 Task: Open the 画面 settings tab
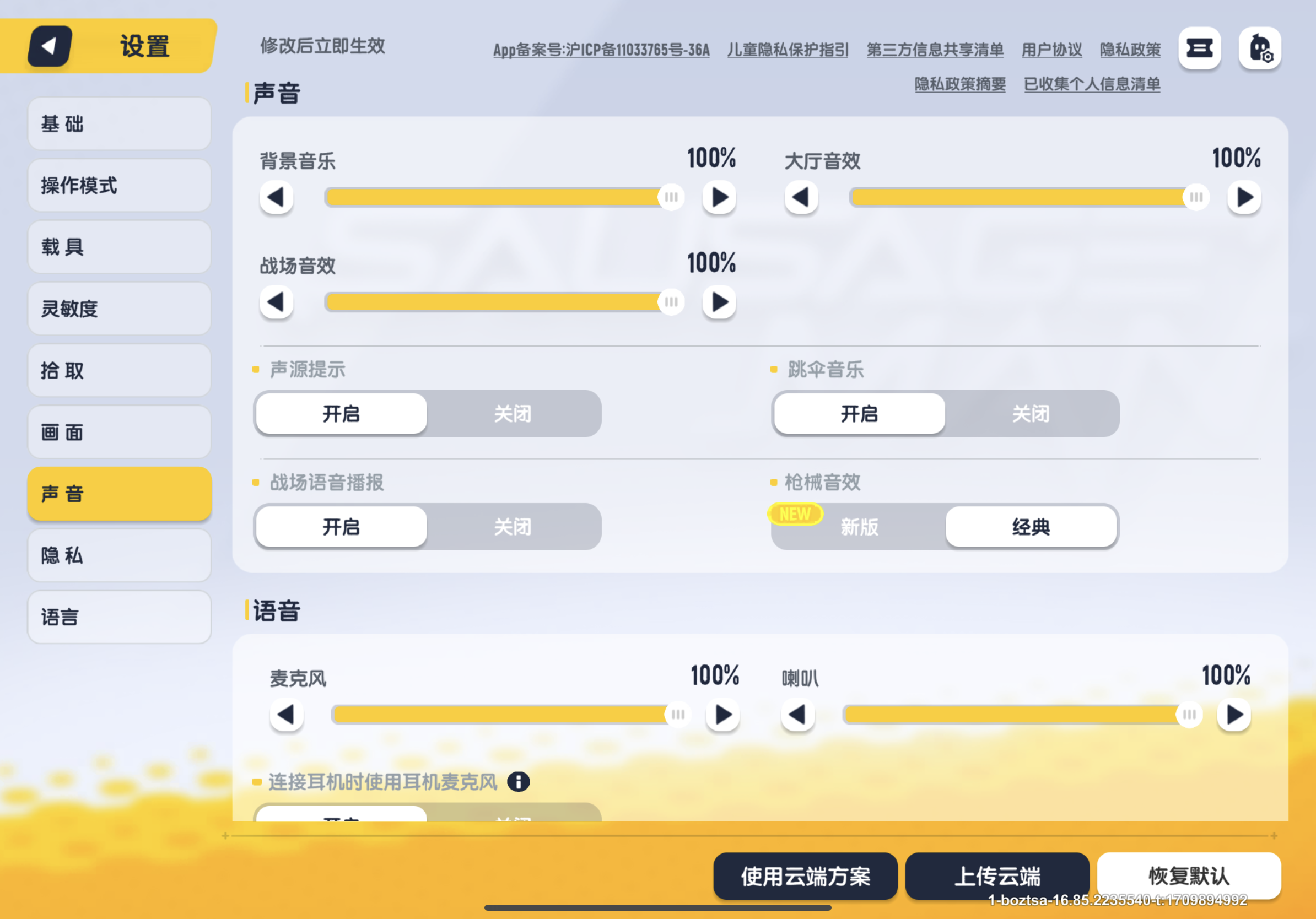(119, 432)
